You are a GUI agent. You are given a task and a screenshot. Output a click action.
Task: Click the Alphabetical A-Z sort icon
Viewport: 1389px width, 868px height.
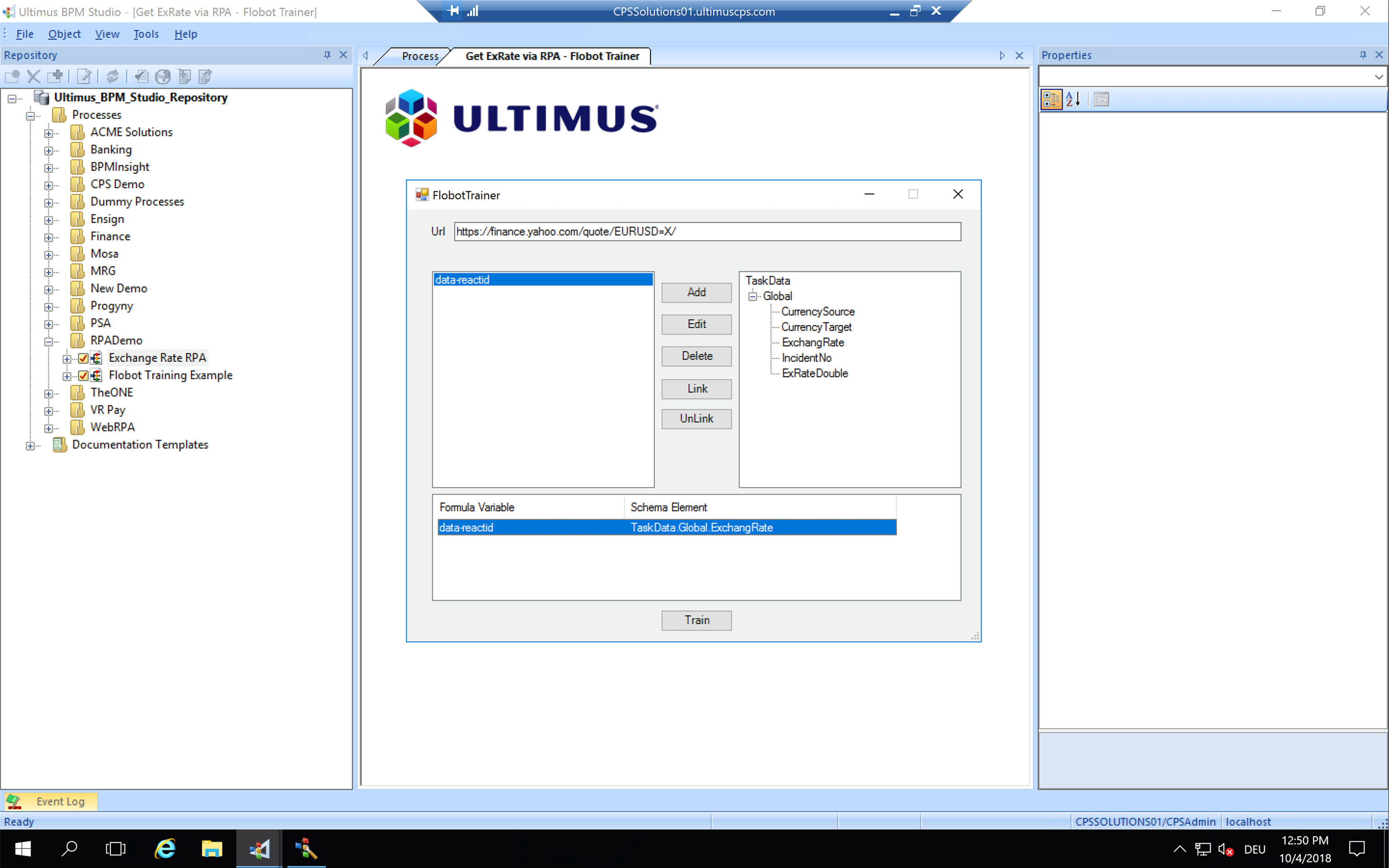pos(1073,99)
